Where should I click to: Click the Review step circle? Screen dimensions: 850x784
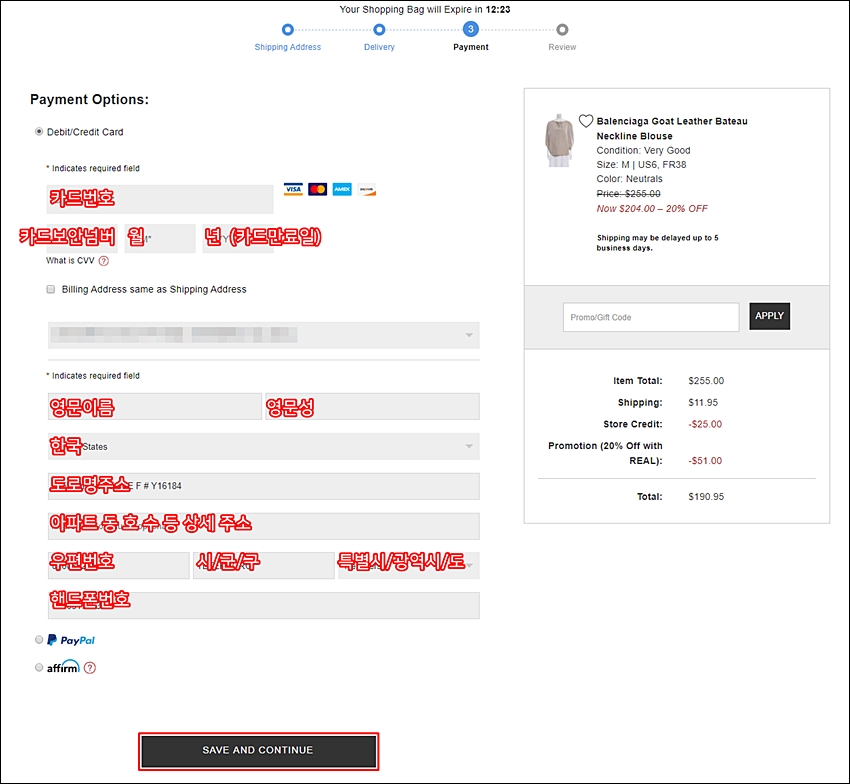click(562, 29)
